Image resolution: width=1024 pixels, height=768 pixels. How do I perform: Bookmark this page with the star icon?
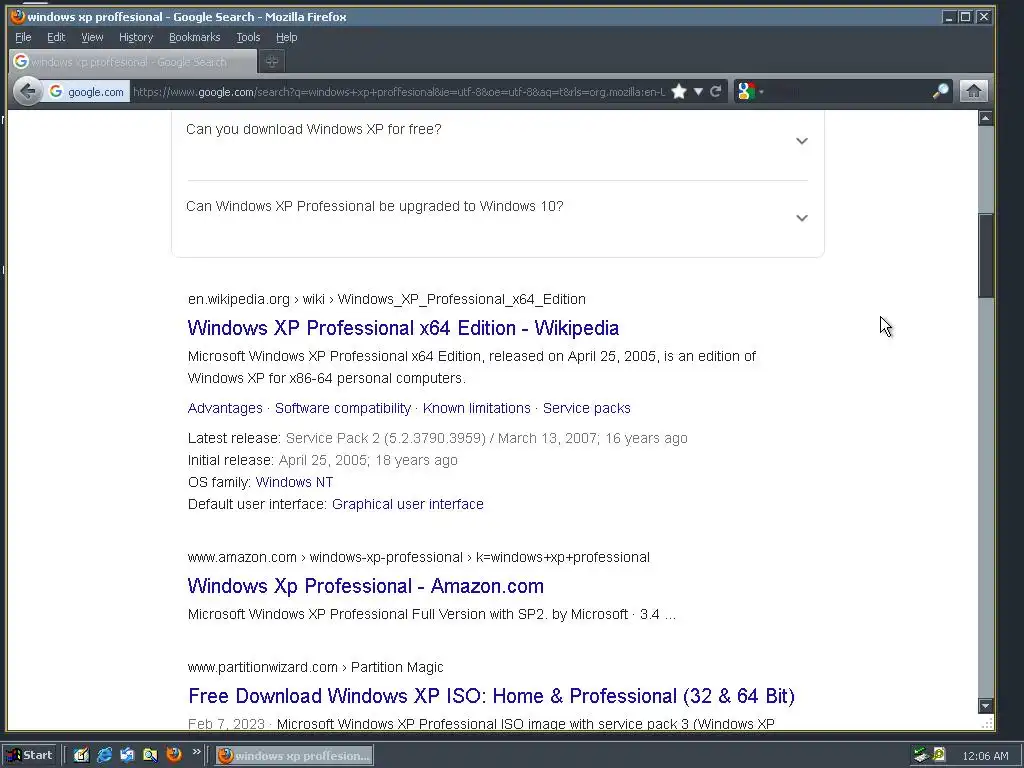click(679, 91)
